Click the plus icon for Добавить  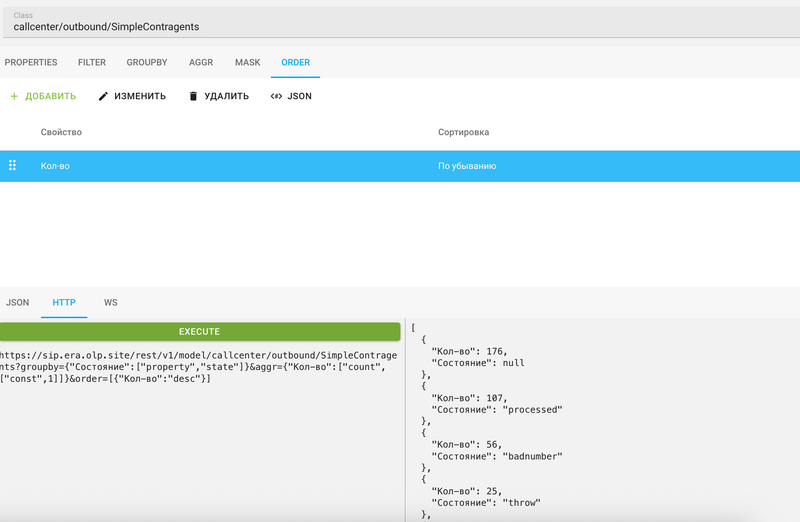click(x=14, y=96)
